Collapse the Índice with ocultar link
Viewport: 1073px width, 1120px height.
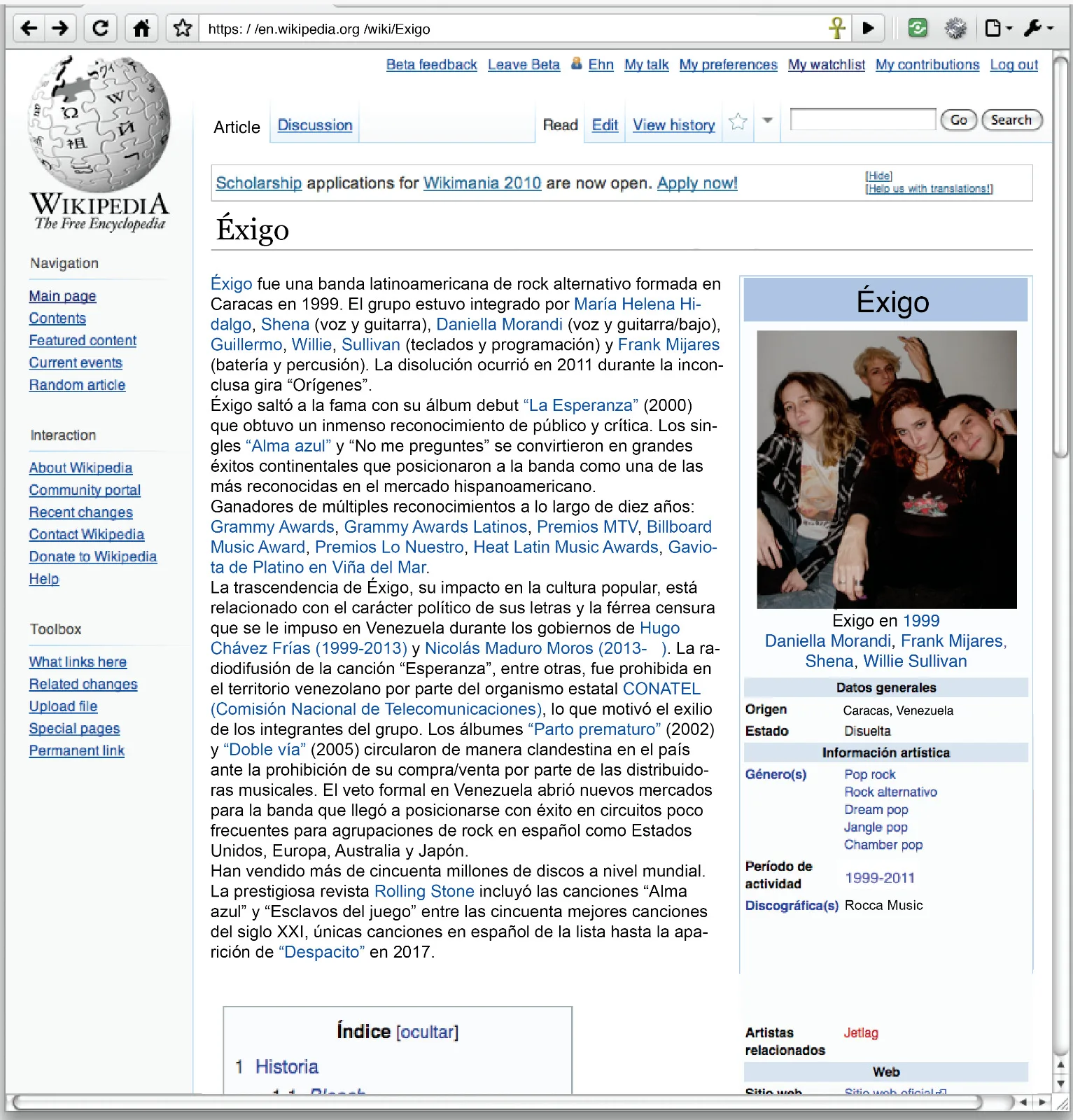tap(427, 1032)
